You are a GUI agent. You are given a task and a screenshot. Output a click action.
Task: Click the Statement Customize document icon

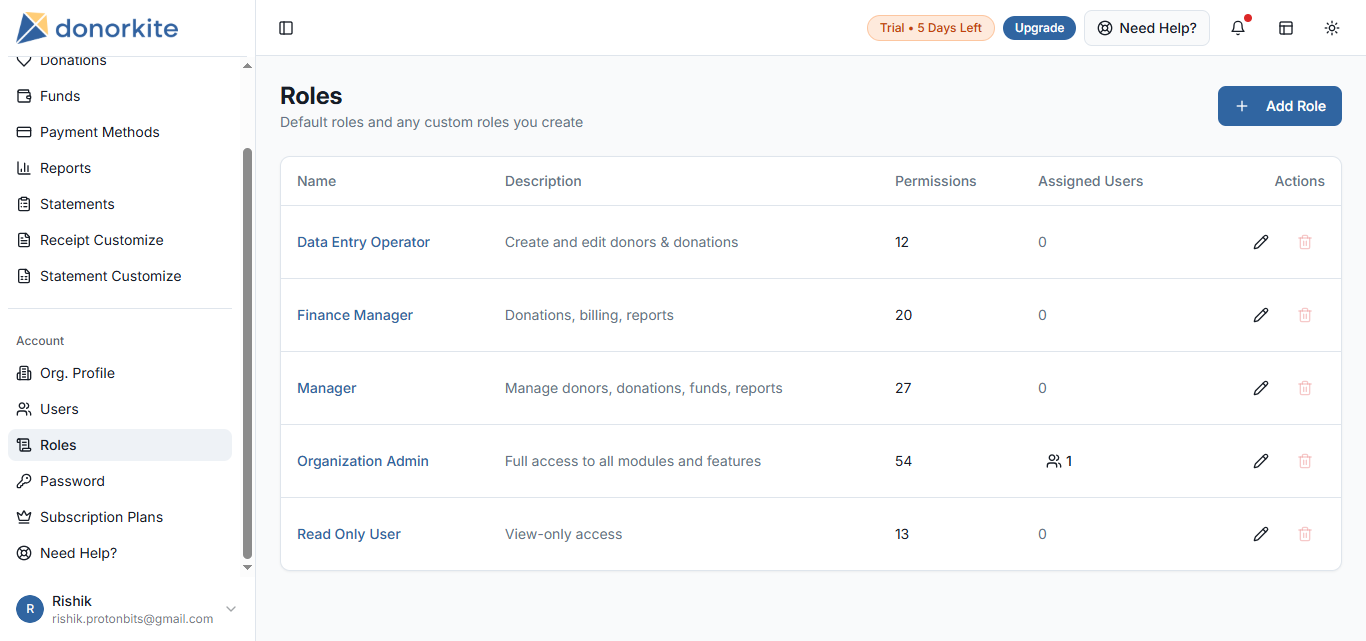24,276
